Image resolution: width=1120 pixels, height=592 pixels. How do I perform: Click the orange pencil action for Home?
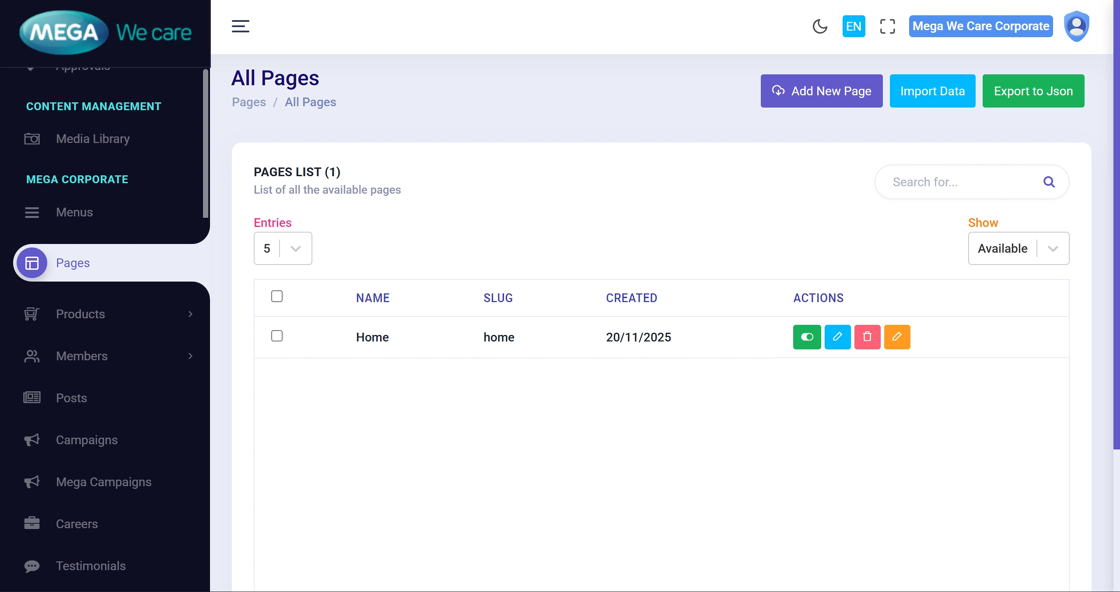click(x=897, y=337)
